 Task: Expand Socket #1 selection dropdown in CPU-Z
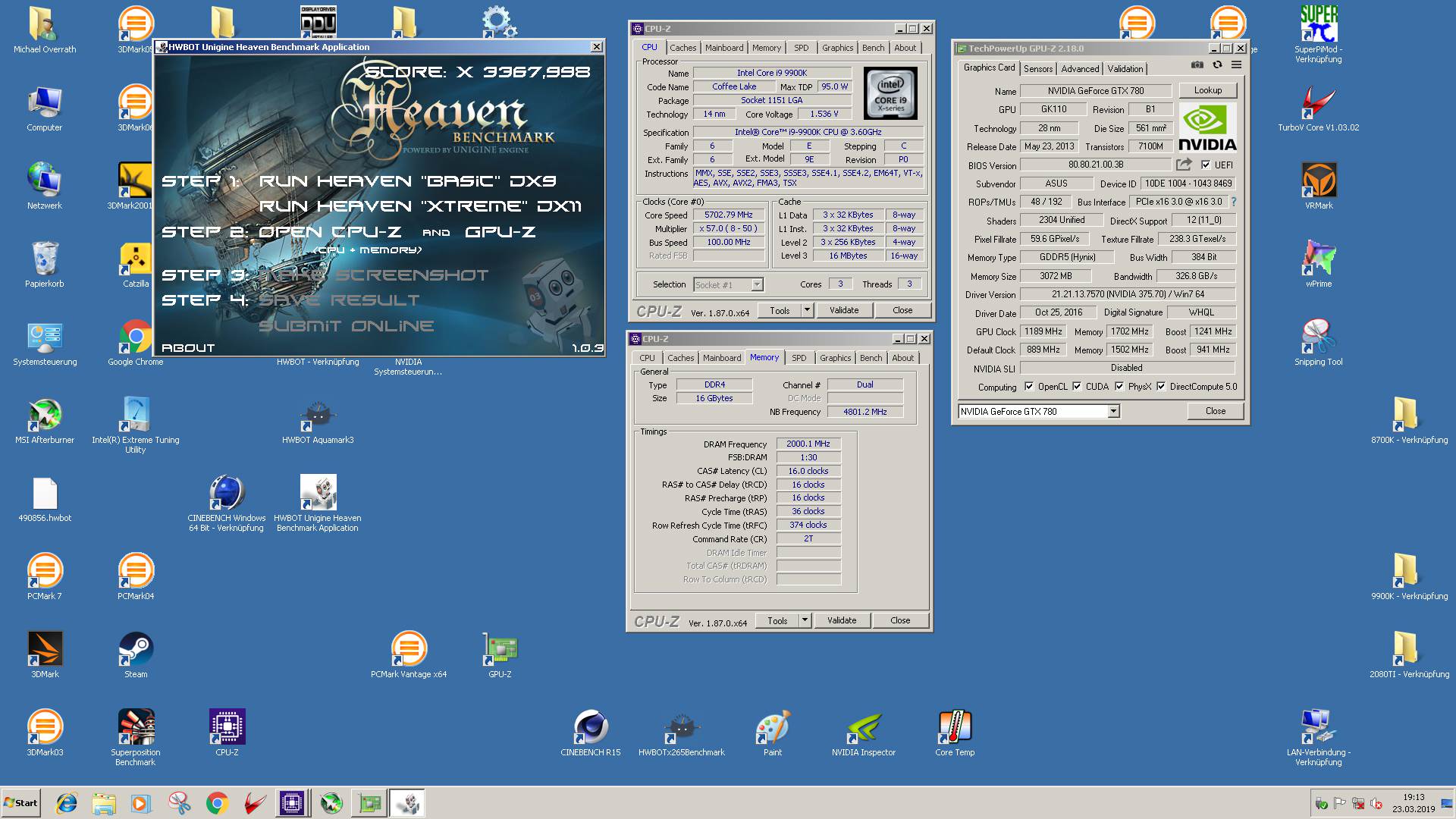click(756, 284)
